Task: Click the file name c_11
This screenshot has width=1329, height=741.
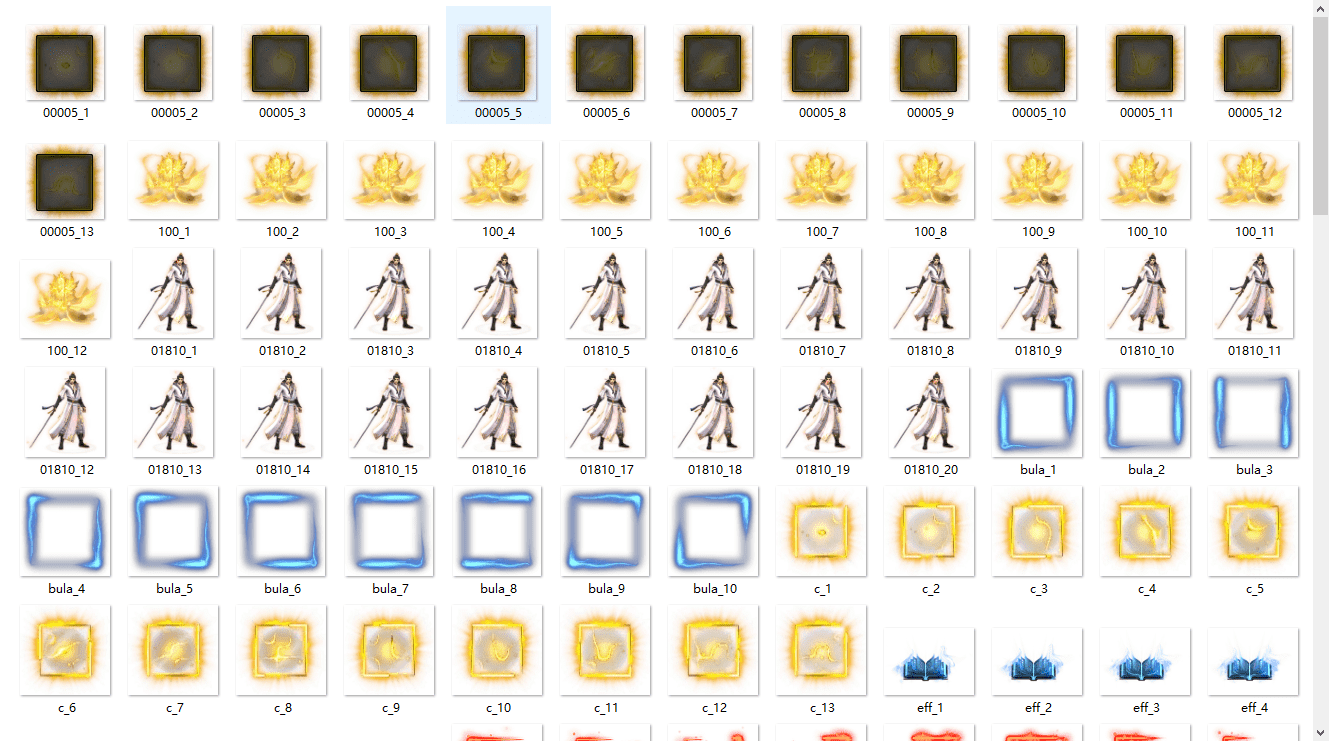Action: coord(606,708)
